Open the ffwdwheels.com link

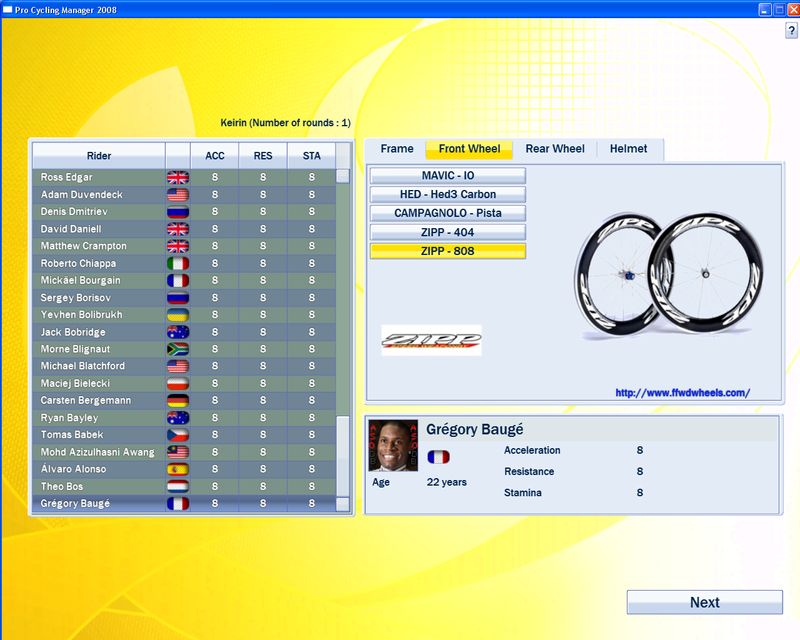coord(682,393)
